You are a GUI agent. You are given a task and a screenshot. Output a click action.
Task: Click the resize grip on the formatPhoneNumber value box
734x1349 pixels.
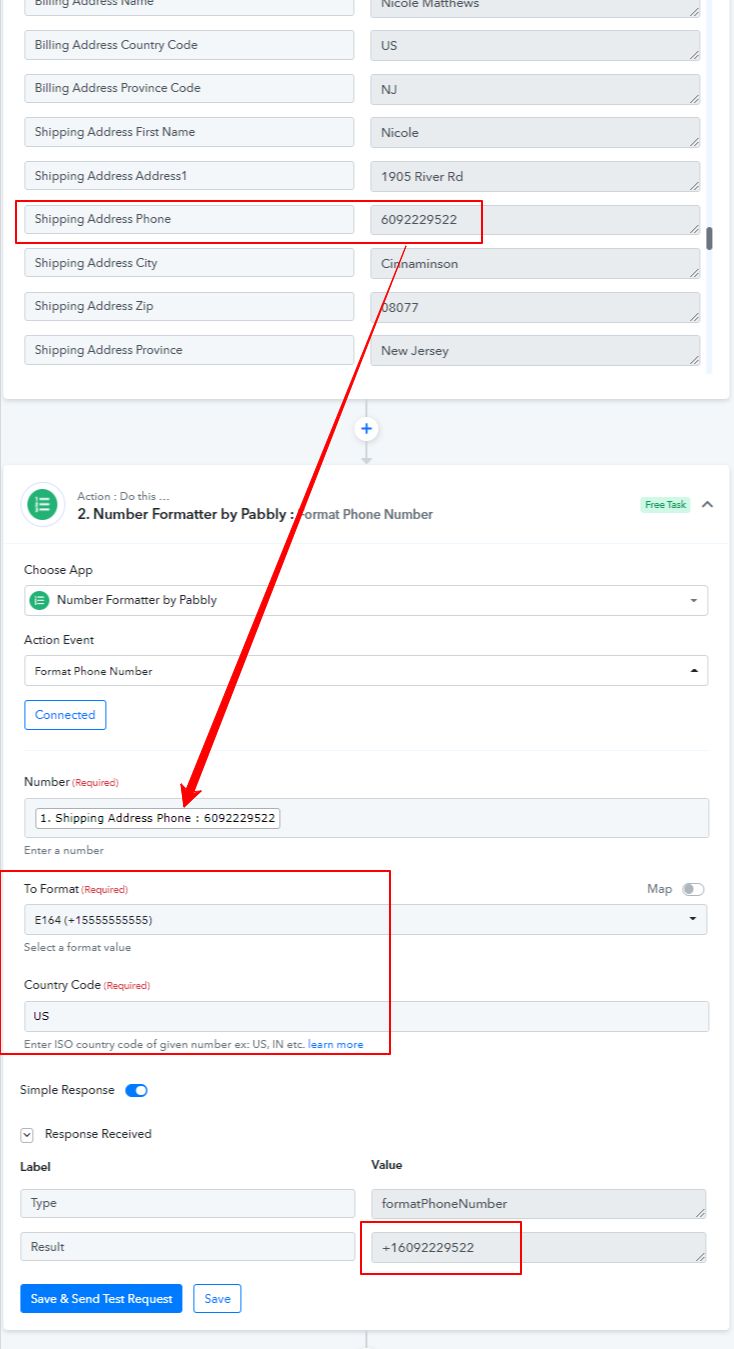[x=699, y=1211]
